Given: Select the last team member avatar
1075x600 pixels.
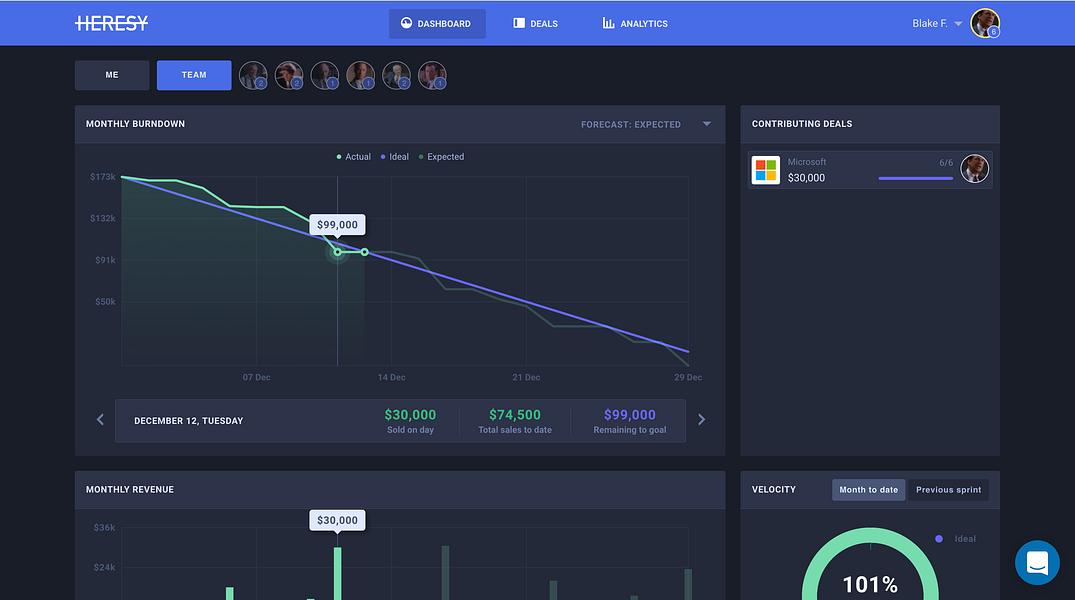Looking at the screenshot, I should [432, 75].
